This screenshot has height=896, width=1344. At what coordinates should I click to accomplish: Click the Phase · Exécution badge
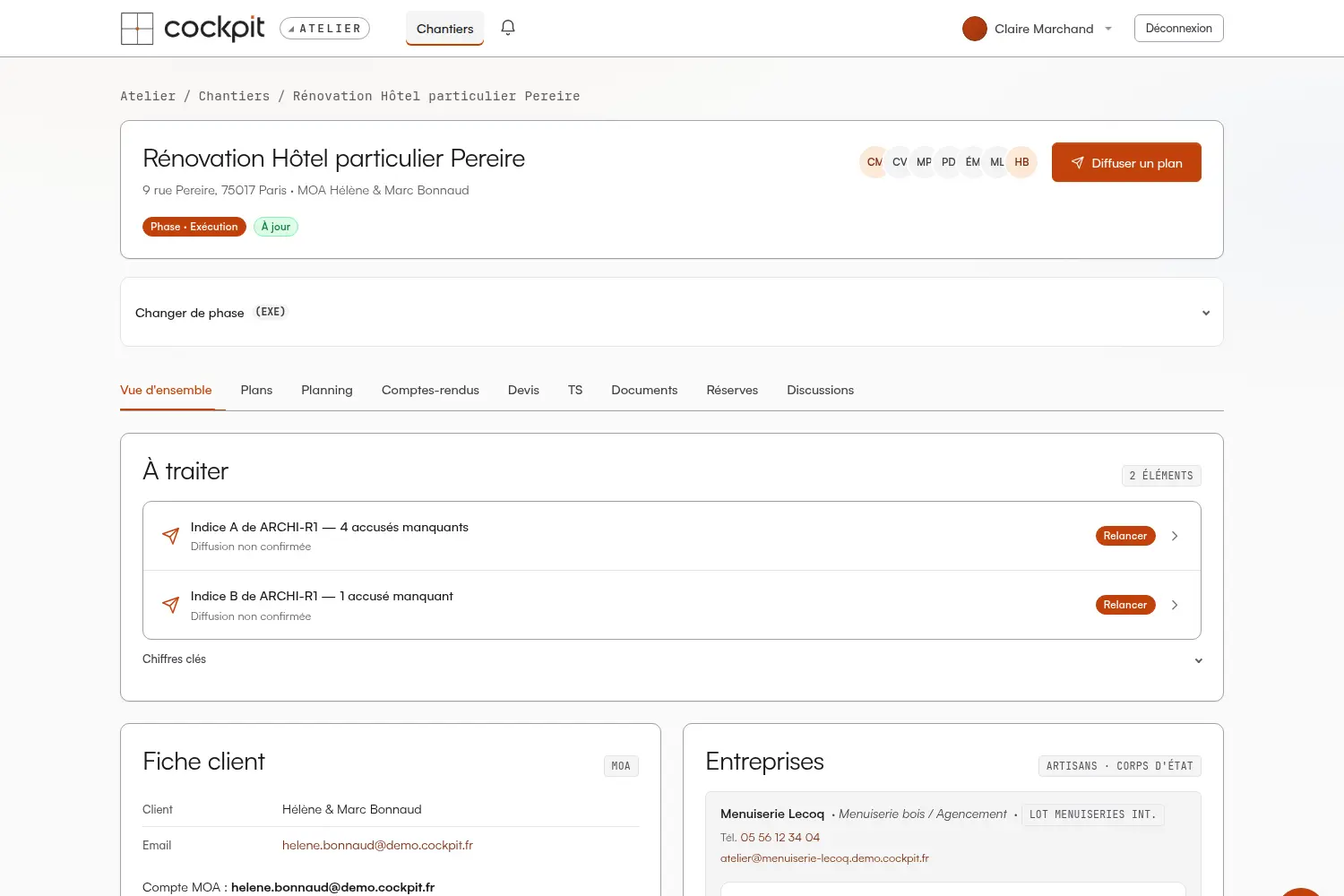(x=194, y=227)
